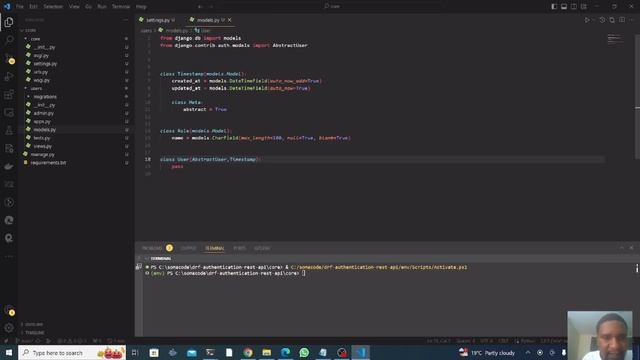Maximize the terminal panel with chevron
The height and width of the screenshot is (360, 640).
[622, 248]
